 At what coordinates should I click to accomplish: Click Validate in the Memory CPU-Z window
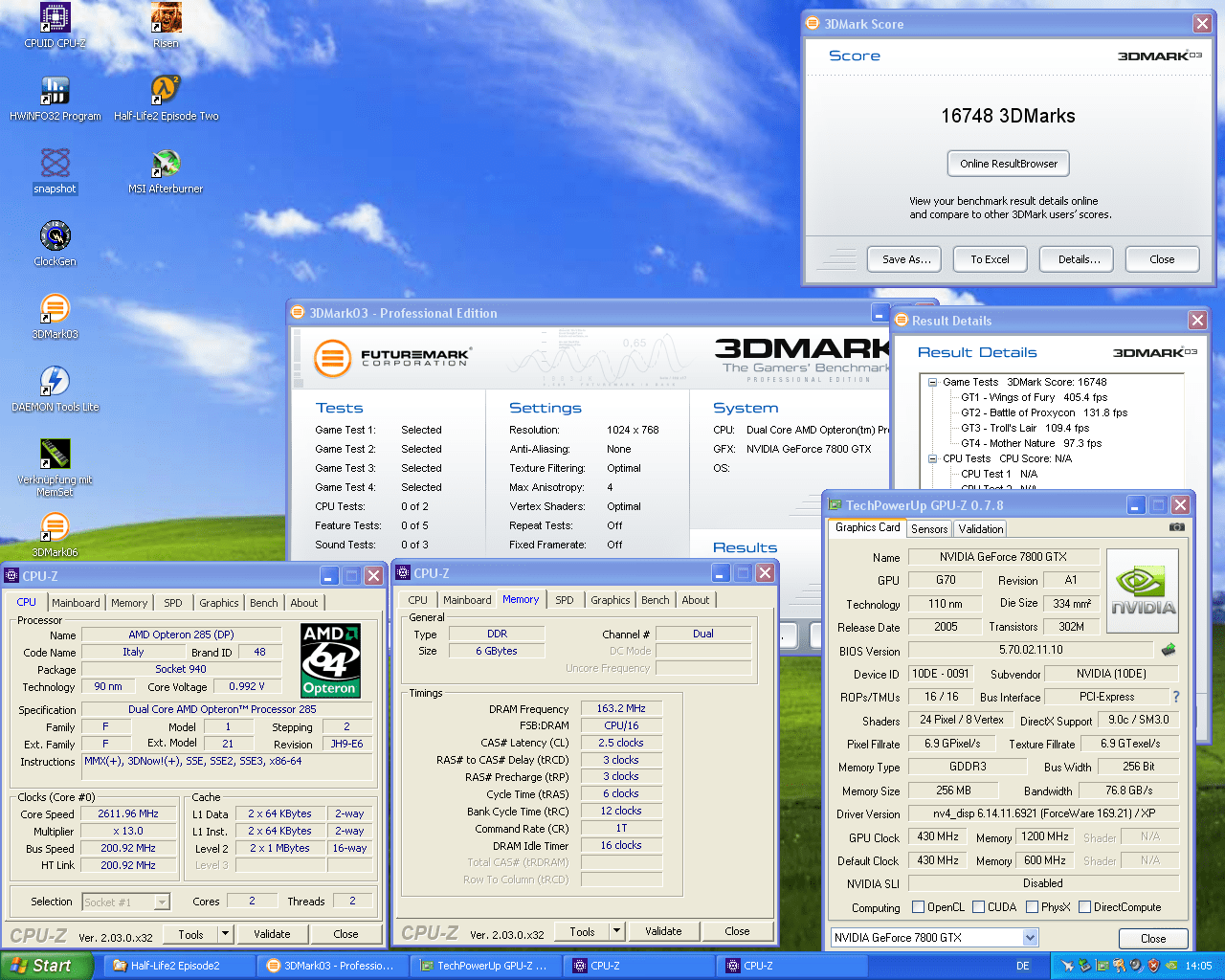point(663,931)
